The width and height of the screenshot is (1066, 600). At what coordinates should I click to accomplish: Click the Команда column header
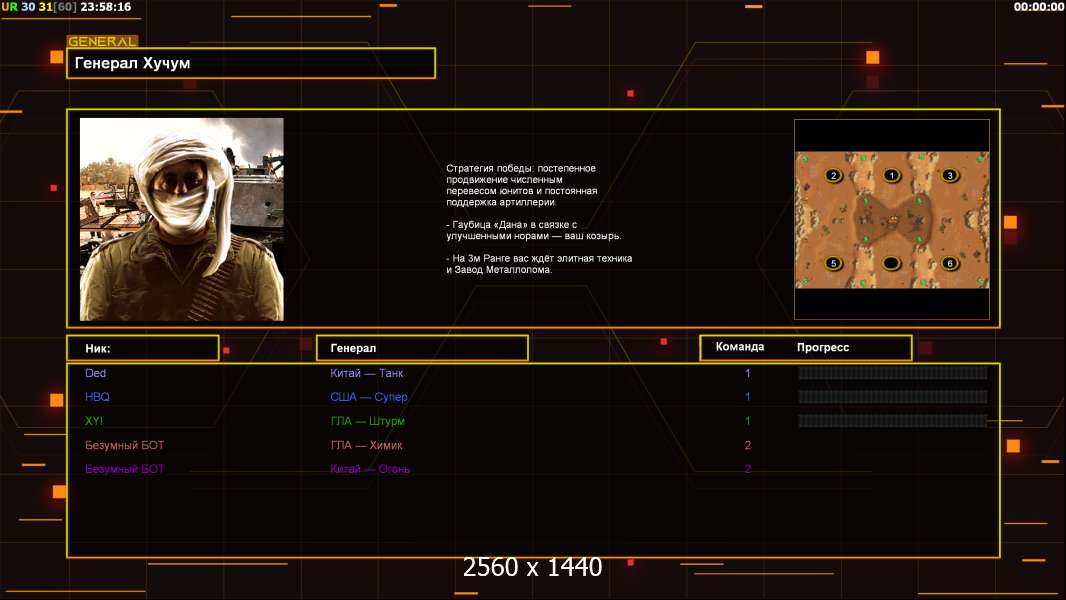740,347
